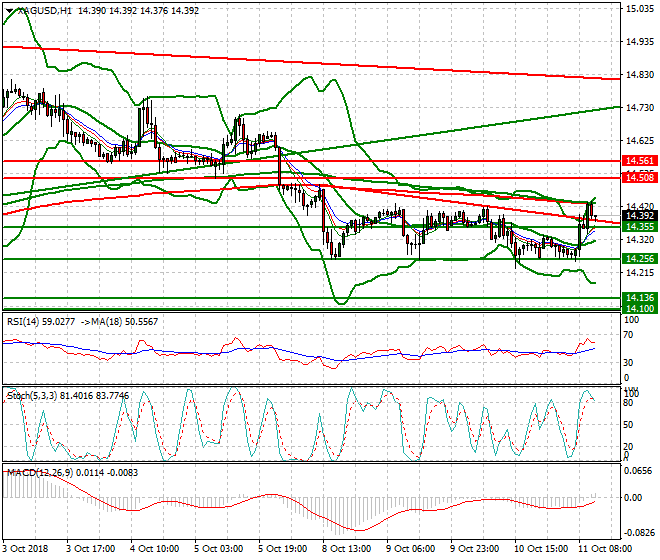The height and width of the screenshot is (560, 660).
Task: Click the 14.215 price scale value
Action: (x=640, y=273)
